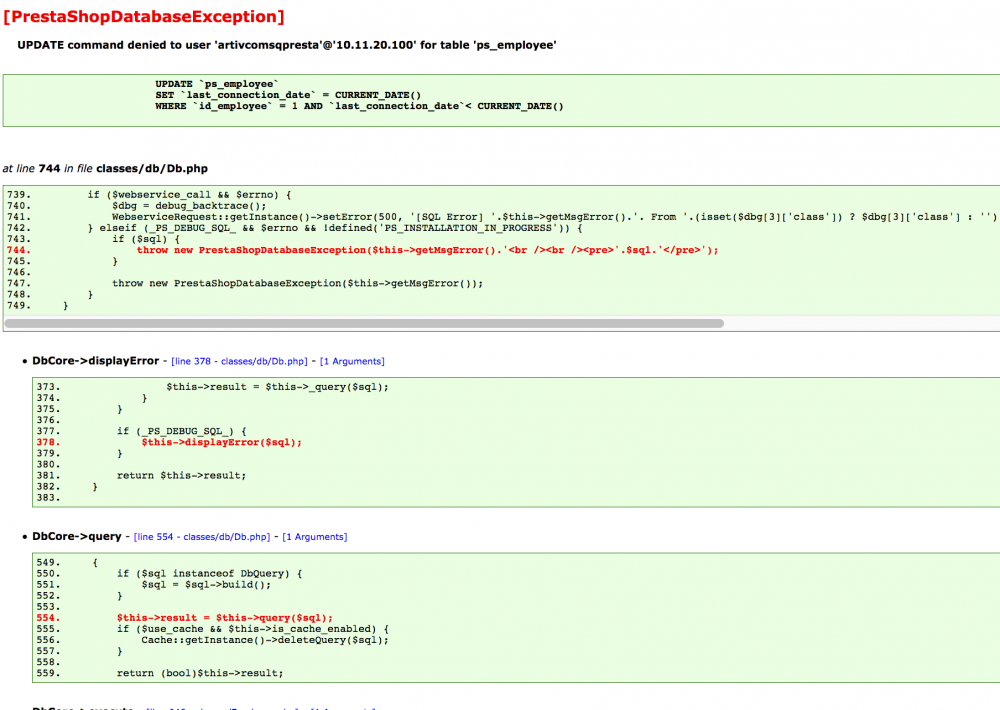Click the 'WHERE `id_employee` = 1' SQL line

click(x=360, y=106)
